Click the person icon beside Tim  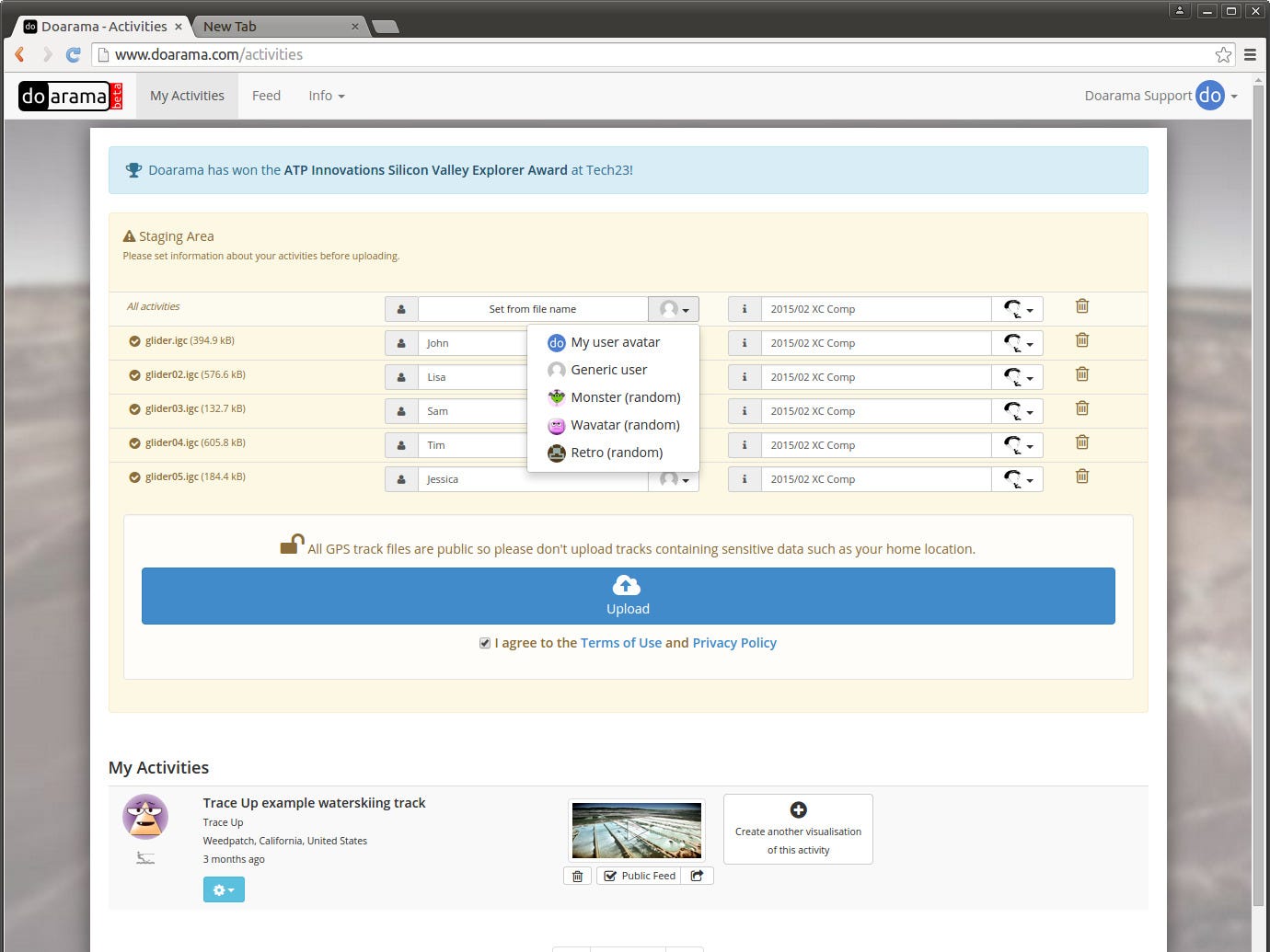401,445
